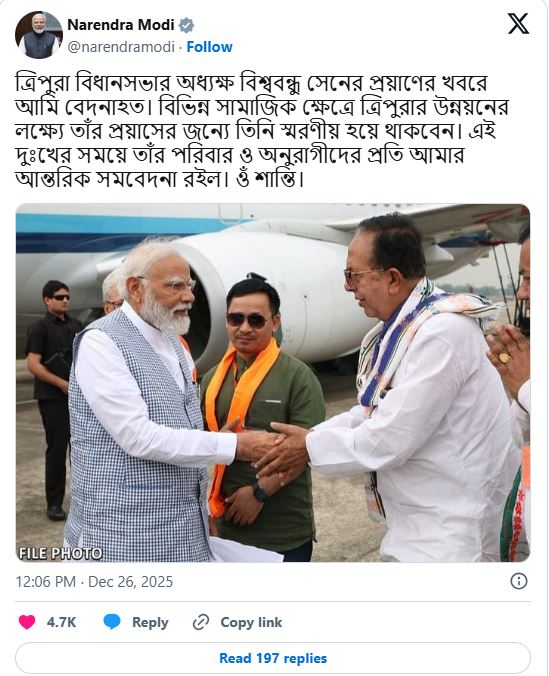Click the Narendra Modi display name
Viewport: 549px width, 676px height.
pyautogui.click(x=121, y=25)
